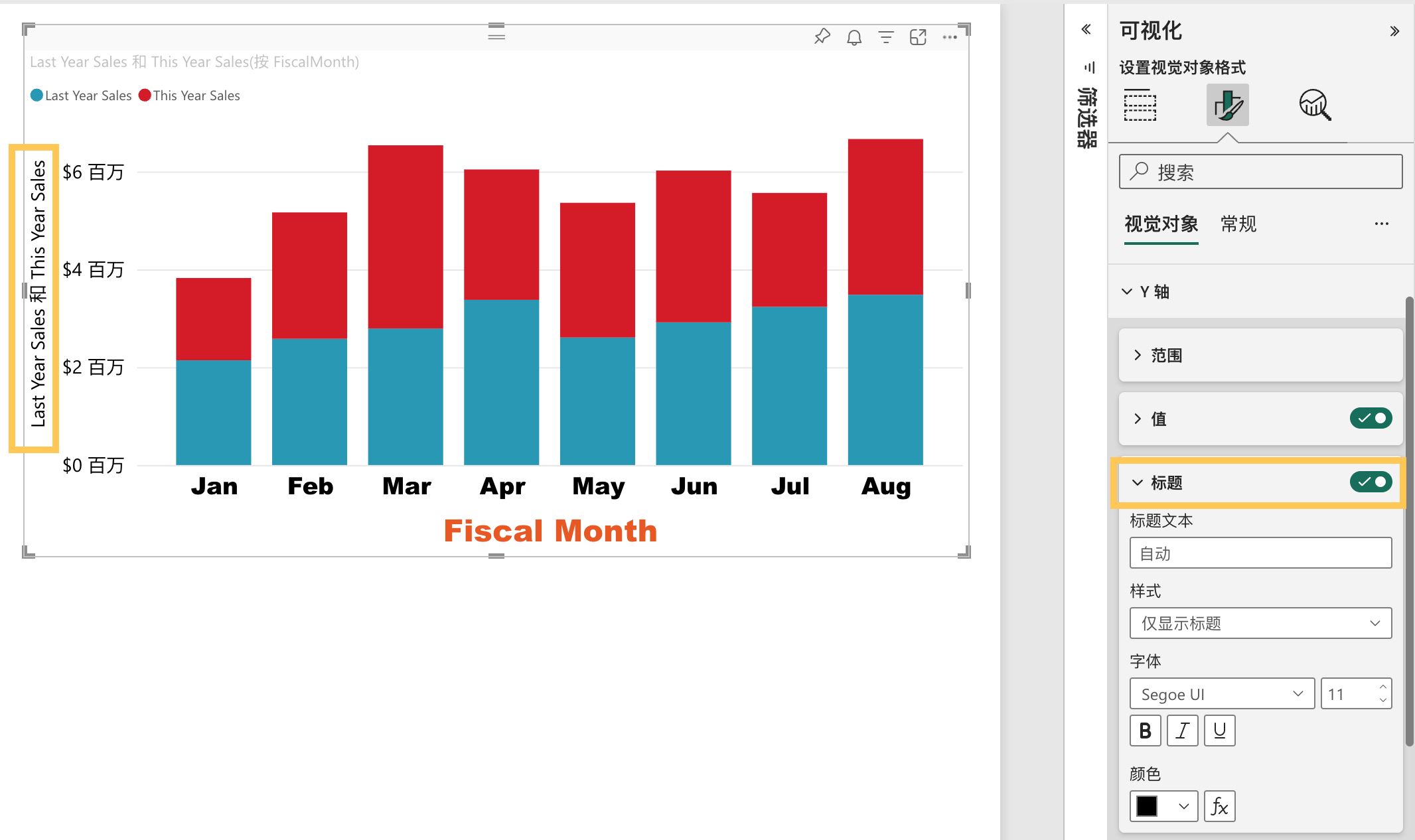This screenshot has height=840, width=1415.
Task: Set an alert with the bell icon
Action: [854, 37]
